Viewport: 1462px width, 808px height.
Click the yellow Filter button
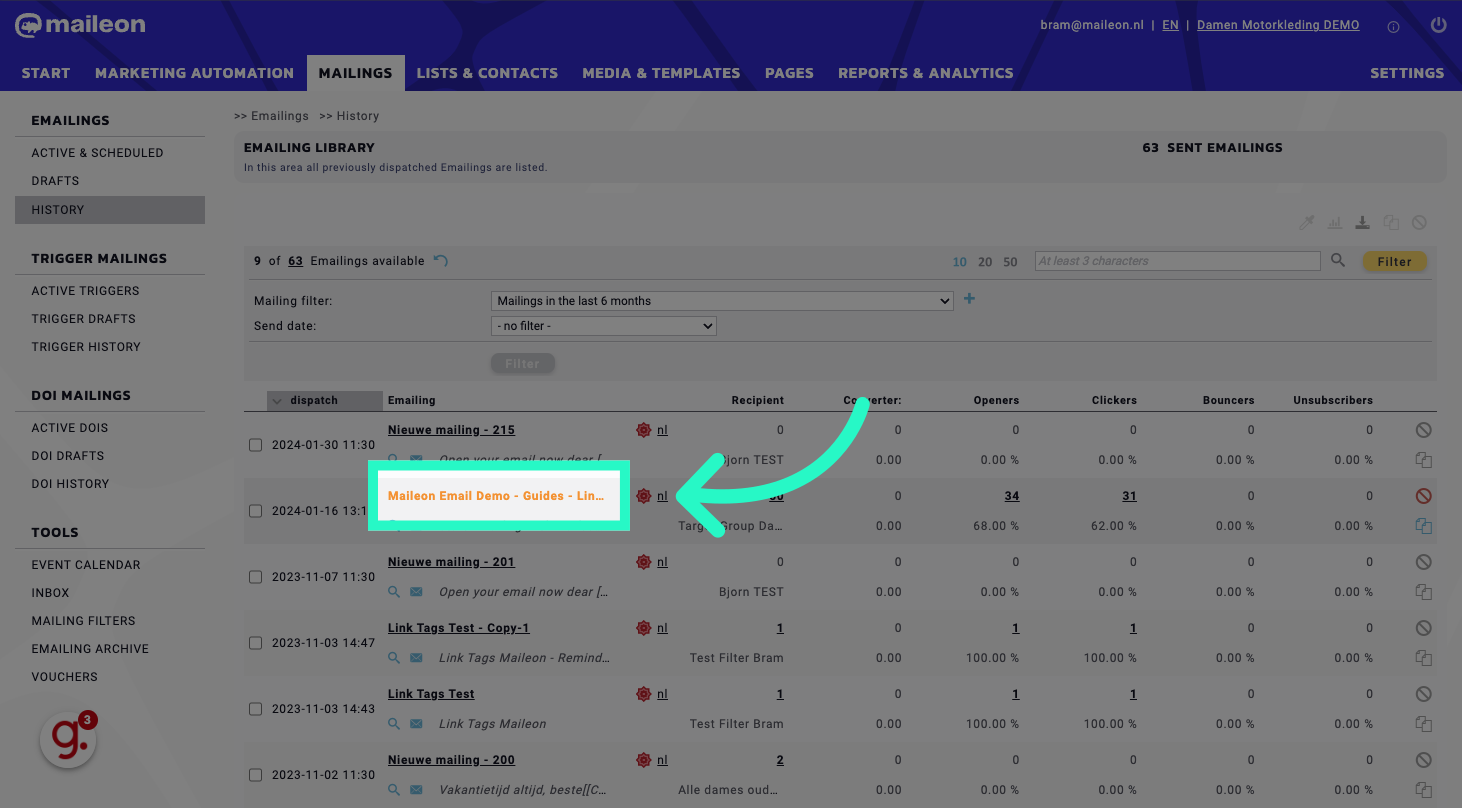pyautogui.click(x=1395, y=262)
